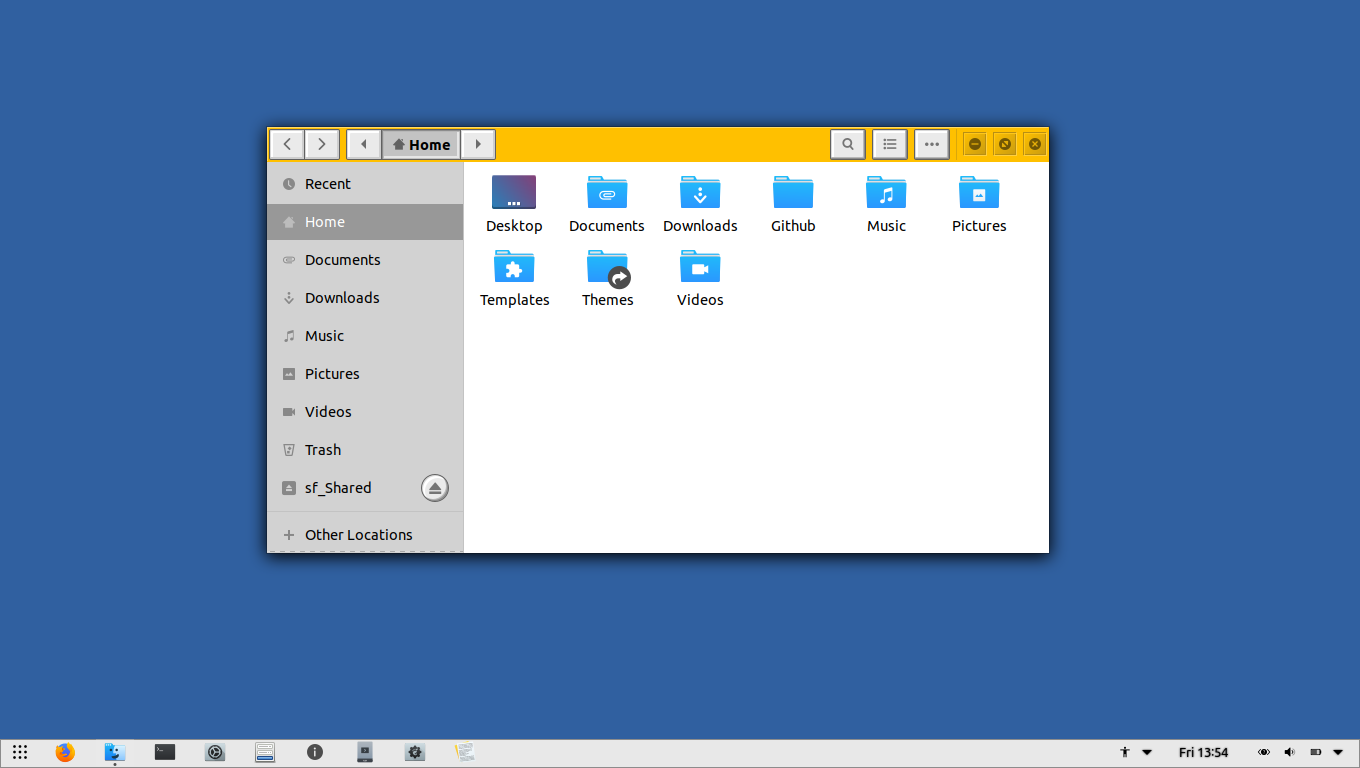Go back with the left chevron button
The image size is (1360, 768).
(287, 144)
